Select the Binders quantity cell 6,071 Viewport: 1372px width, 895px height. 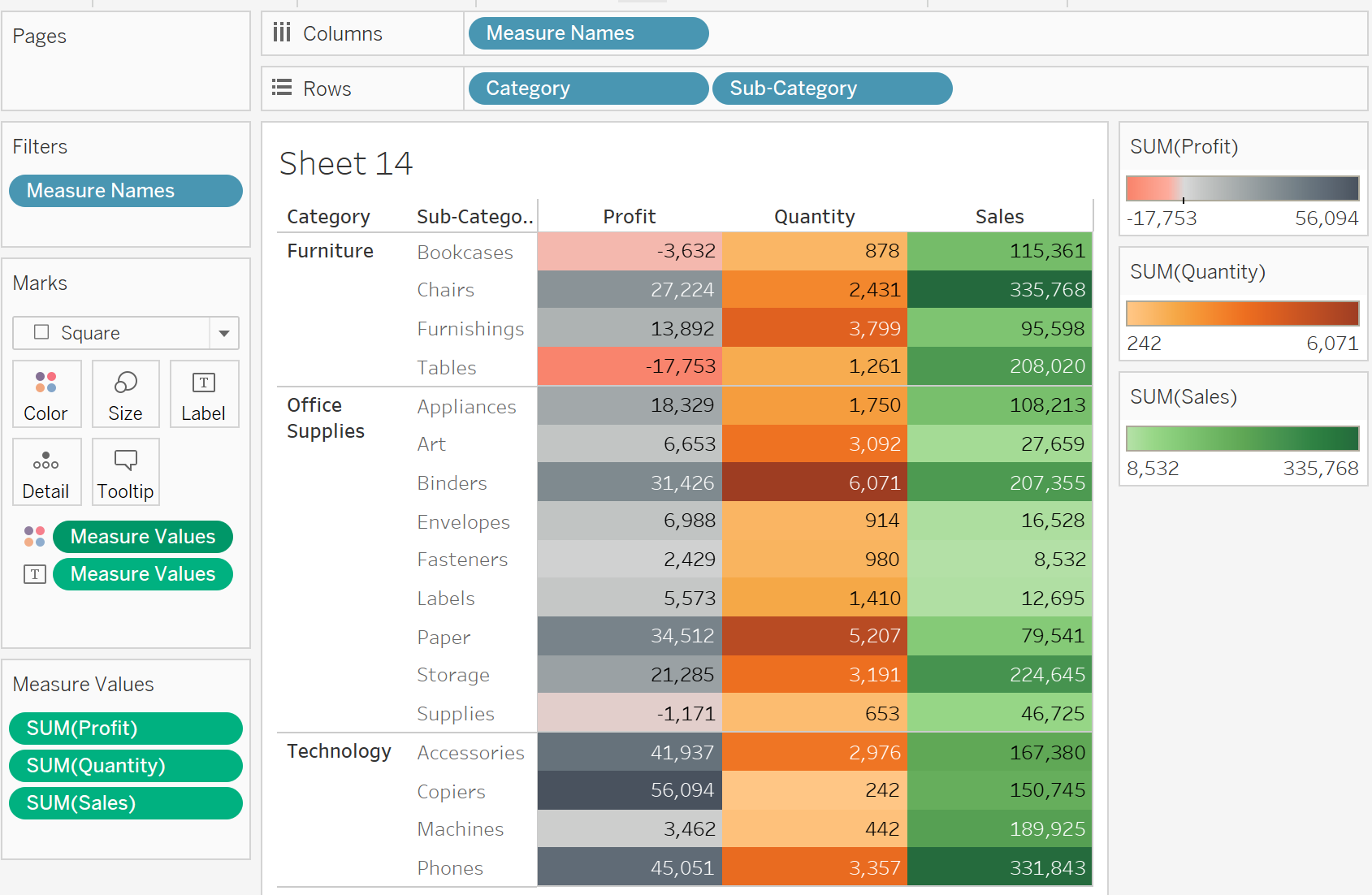(815, 483)
